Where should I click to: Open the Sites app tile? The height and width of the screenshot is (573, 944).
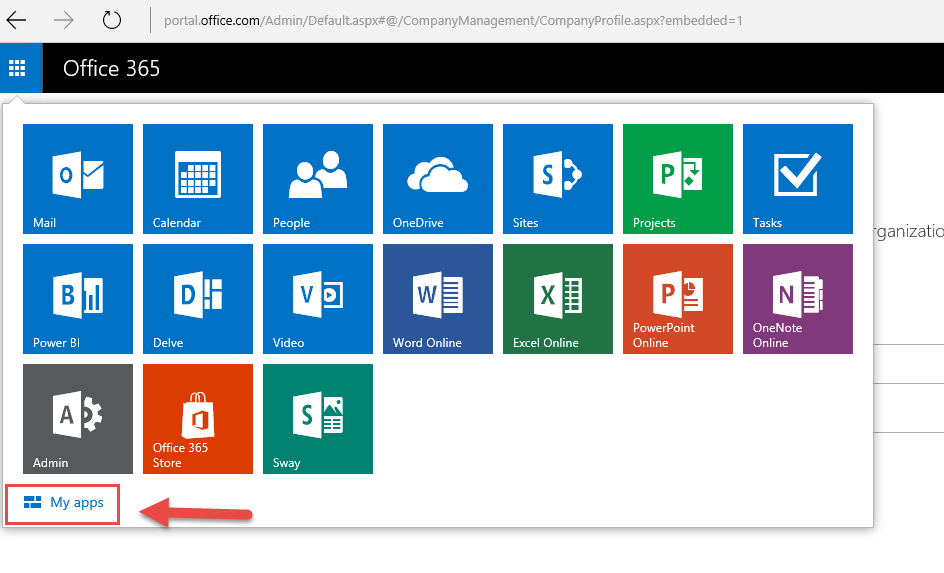click(x=557, y=179)
